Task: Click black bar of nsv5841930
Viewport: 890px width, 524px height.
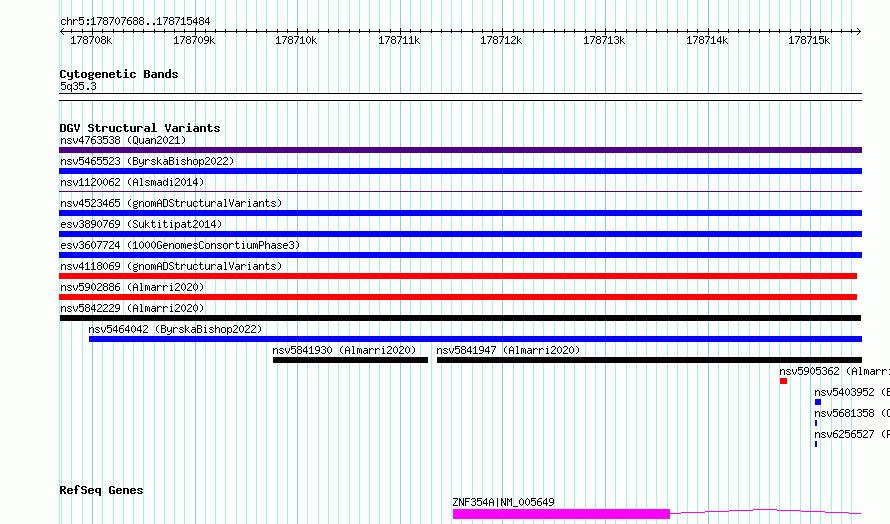Action: point(350,360)
